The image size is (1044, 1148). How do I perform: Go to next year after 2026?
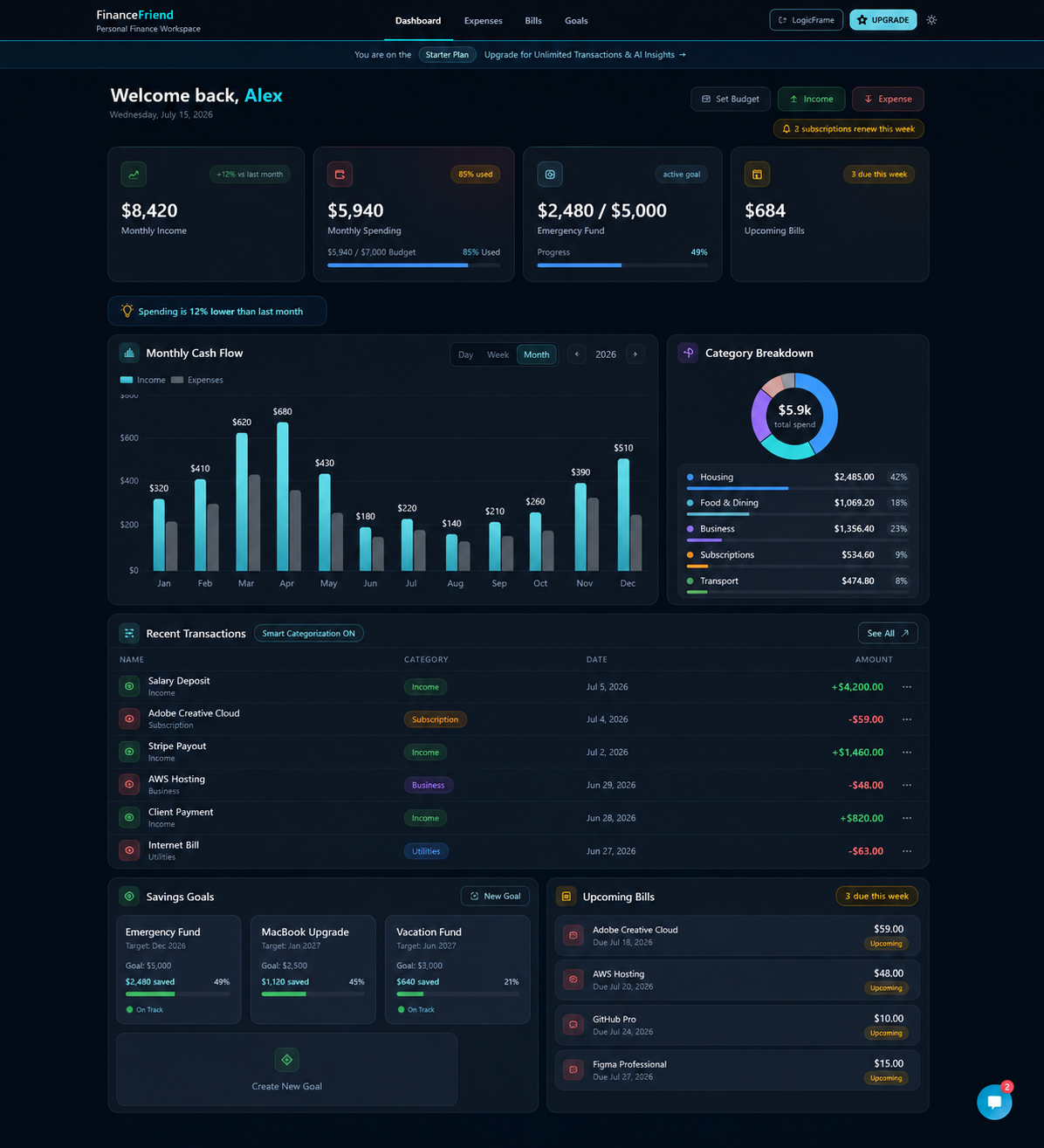pos(635,354)
